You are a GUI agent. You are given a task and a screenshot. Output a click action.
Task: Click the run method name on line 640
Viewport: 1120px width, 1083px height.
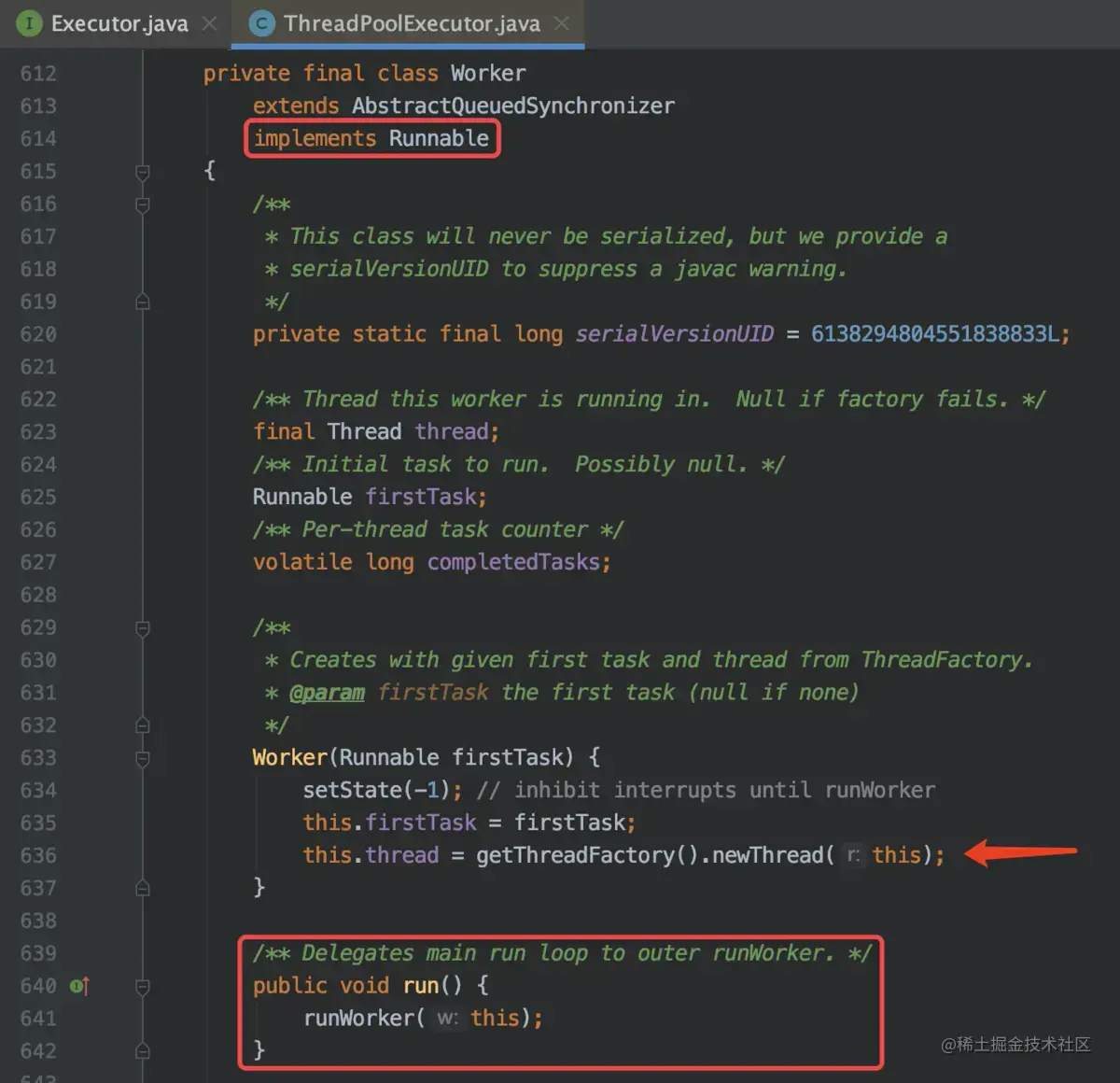tap(421, 986)
